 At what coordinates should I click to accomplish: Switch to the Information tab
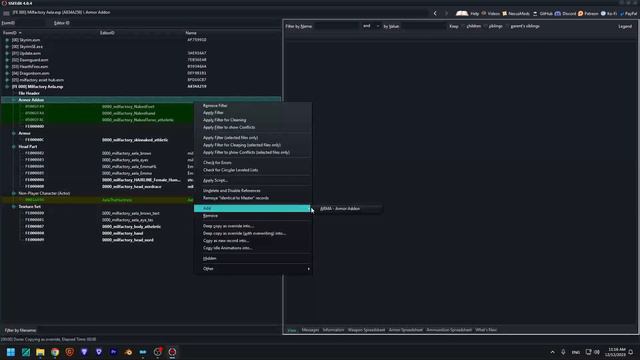click(x=333, y=330)
